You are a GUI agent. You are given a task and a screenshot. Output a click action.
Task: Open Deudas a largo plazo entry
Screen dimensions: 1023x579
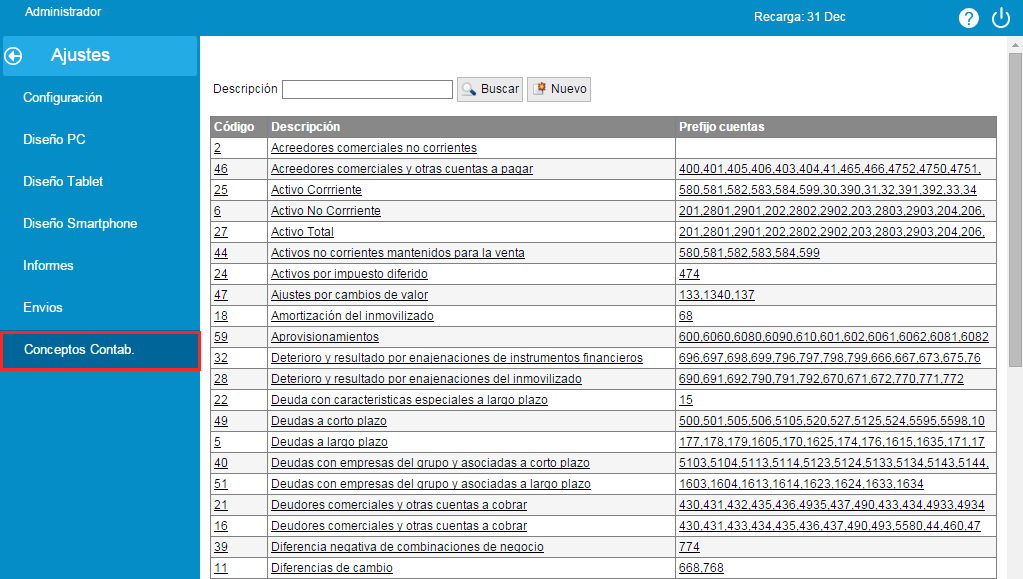(329, 442)
